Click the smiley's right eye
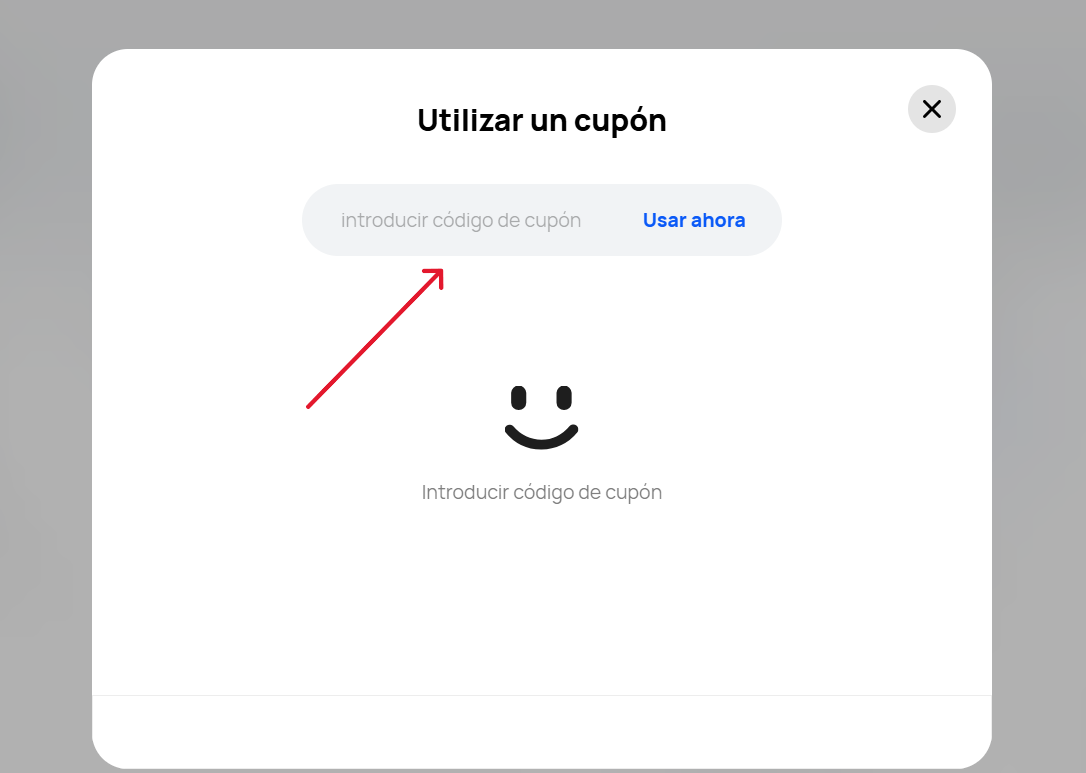The width and height of the screenshot is (1086, 773). pos(564,398)
